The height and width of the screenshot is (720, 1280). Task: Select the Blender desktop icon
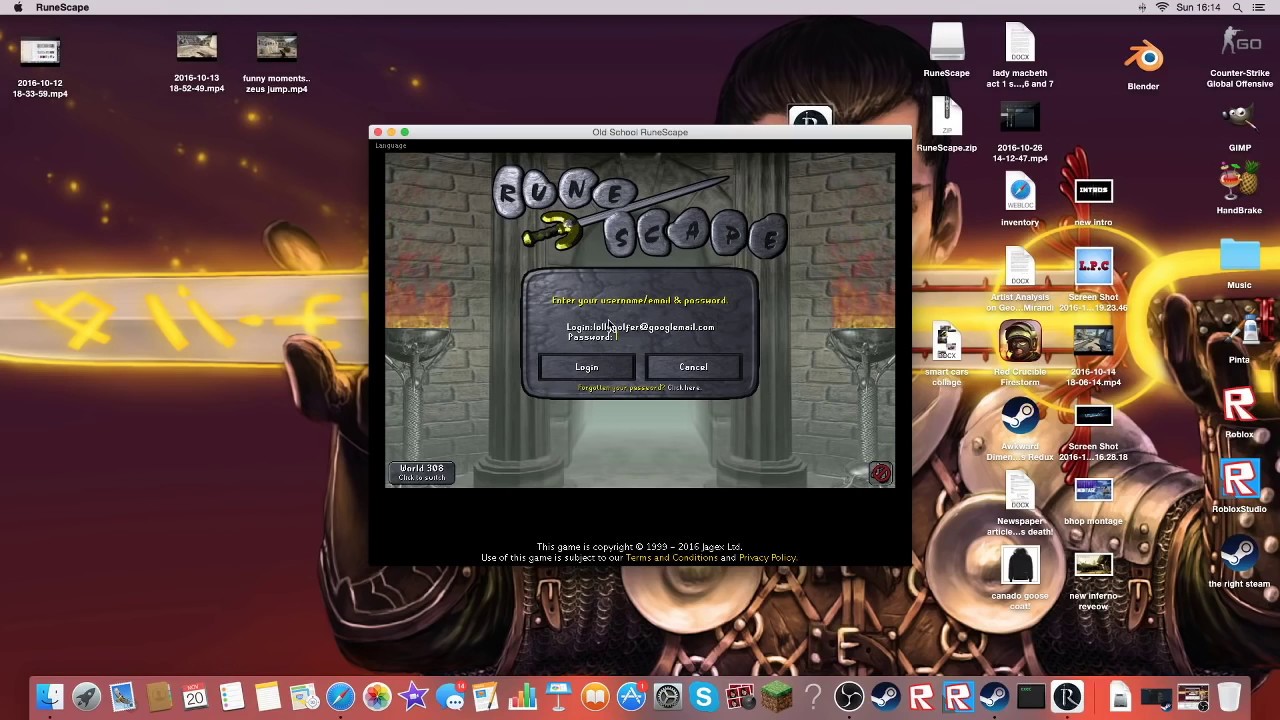[1143, 64]
